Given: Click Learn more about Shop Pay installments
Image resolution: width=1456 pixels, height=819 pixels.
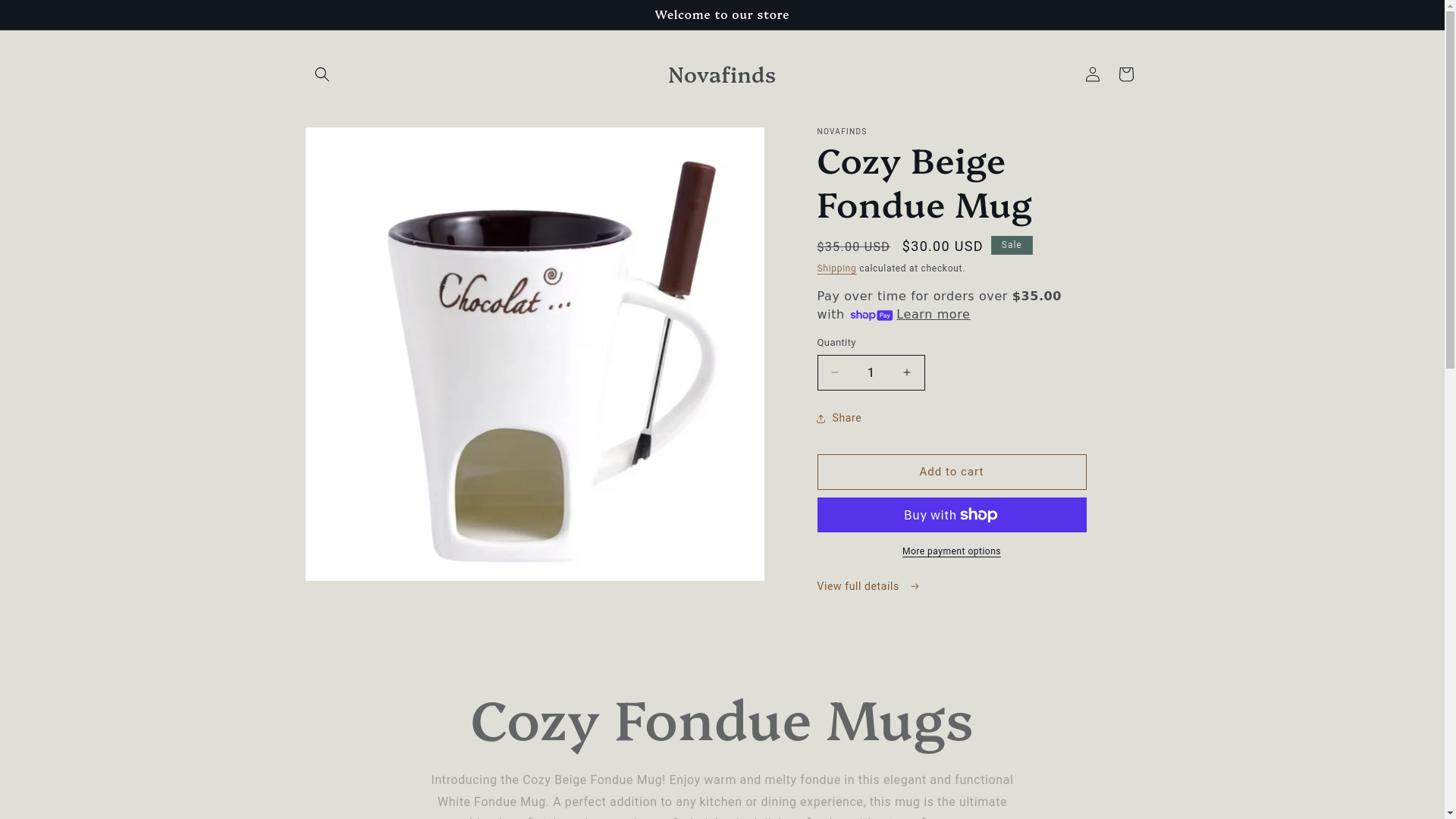Looking at the screenshot, I should (933, 315).
